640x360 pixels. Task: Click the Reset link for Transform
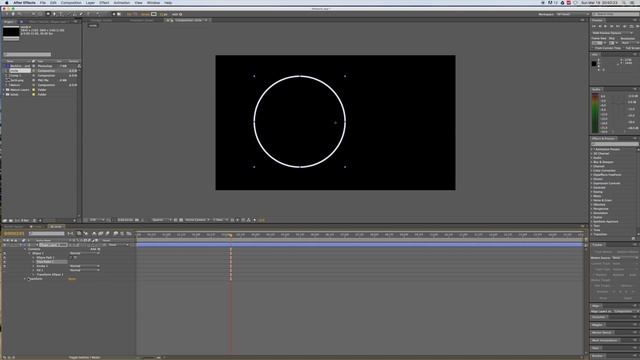click(72, 279)
